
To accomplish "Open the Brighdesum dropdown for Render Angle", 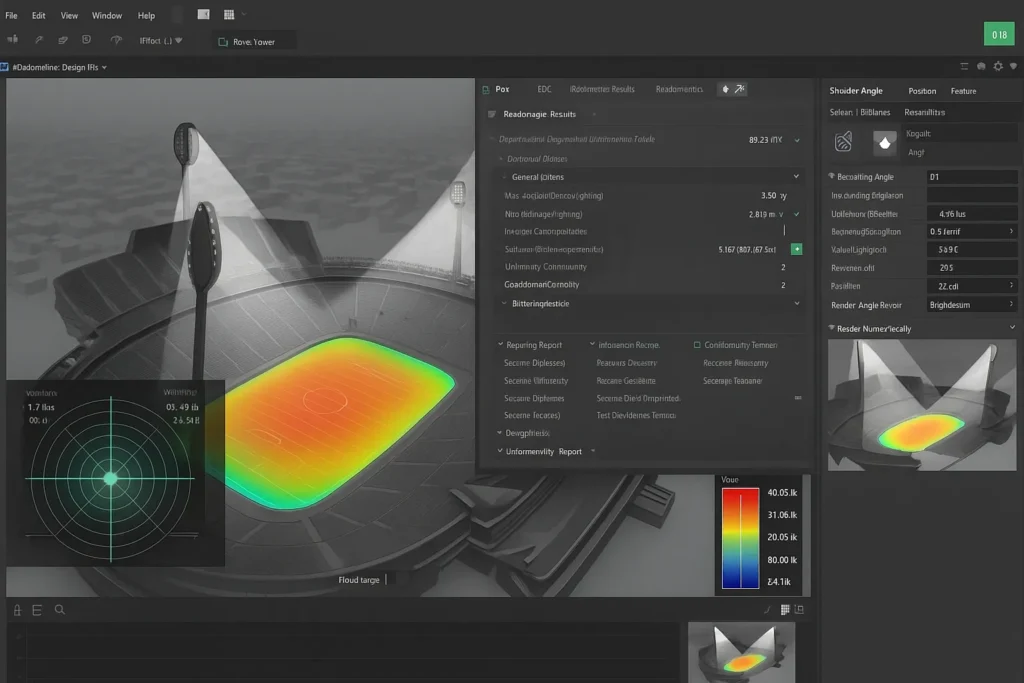I will click(x=970, y=305).
